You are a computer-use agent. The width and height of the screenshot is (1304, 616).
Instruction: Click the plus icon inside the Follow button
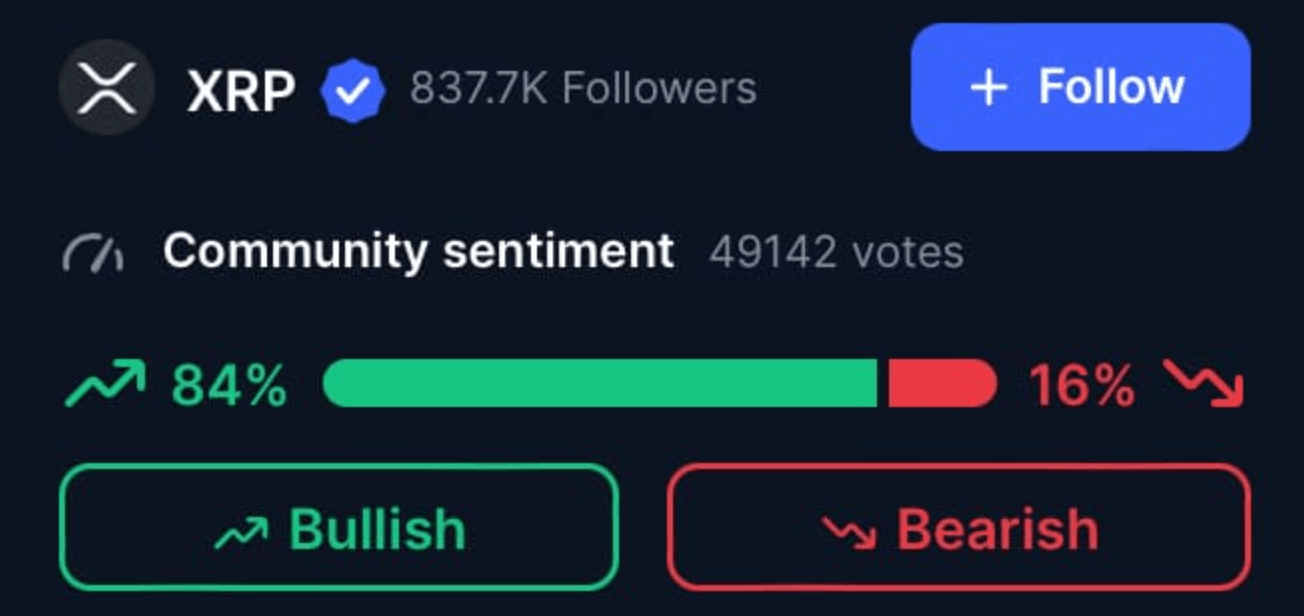point(988,88)
